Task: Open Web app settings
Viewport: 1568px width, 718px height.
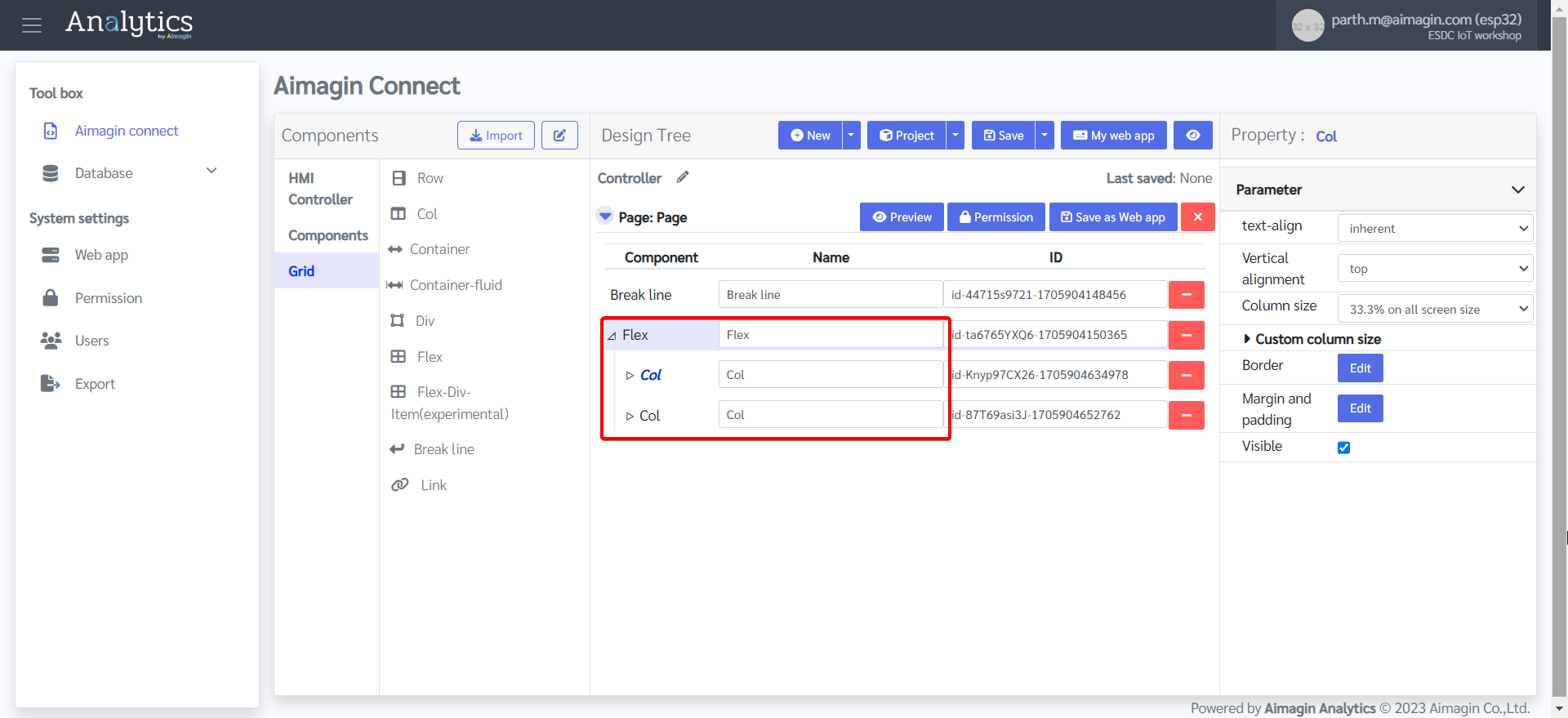Action: click(x=101, y=255)
